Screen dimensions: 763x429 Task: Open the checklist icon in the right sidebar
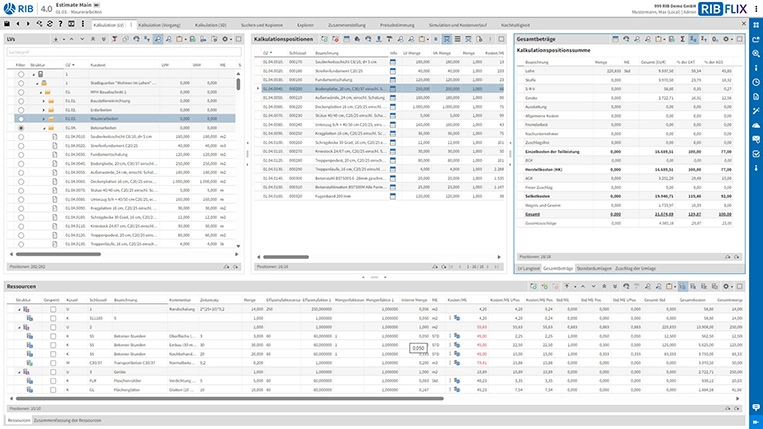[x=756, y=154]
